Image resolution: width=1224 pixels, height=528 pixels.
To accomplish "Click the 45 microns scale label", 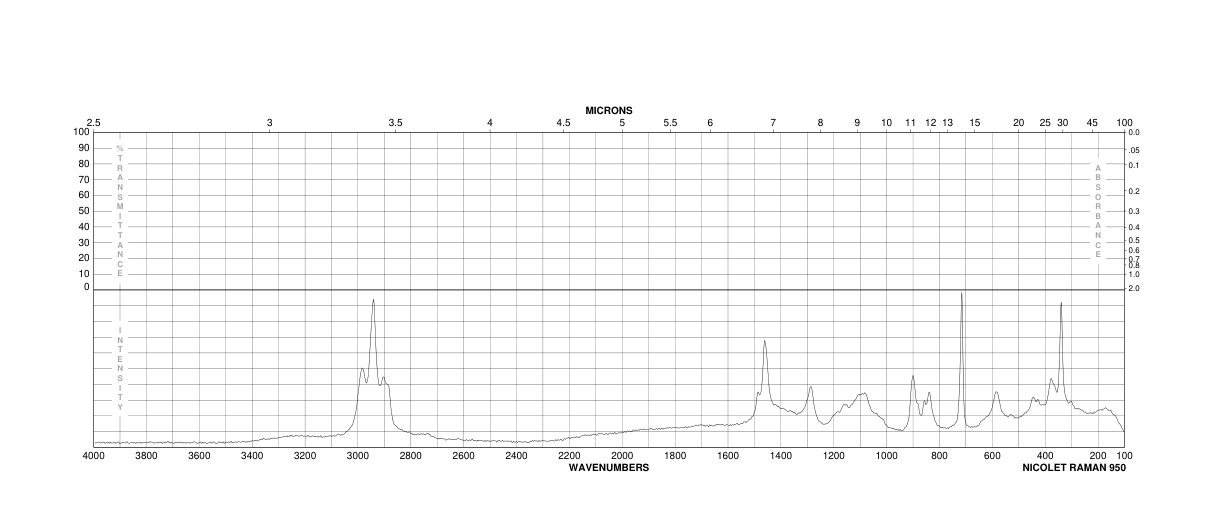I will point(1092,122).
